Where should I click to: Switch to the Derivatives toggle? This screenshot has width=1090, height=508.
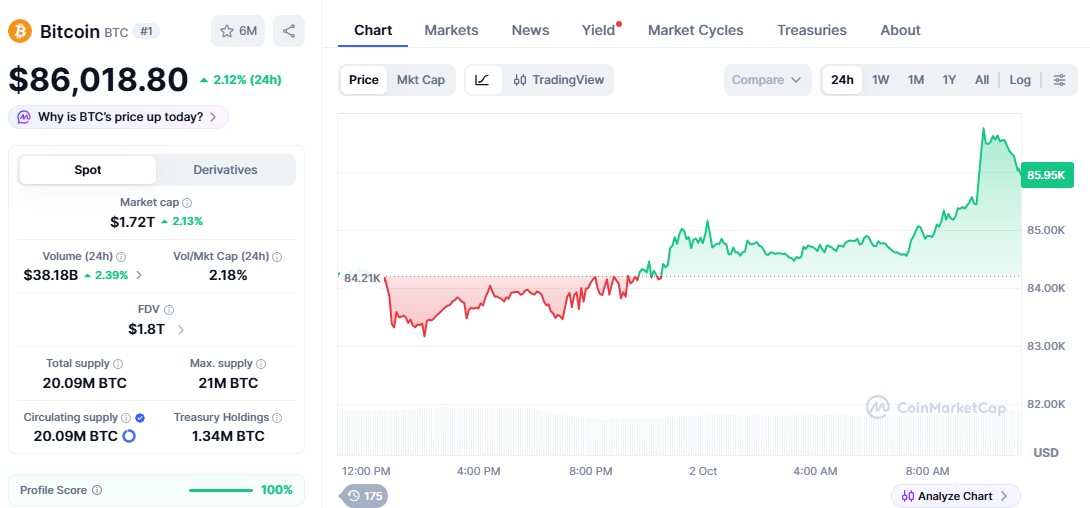click(x=225, y=170)
